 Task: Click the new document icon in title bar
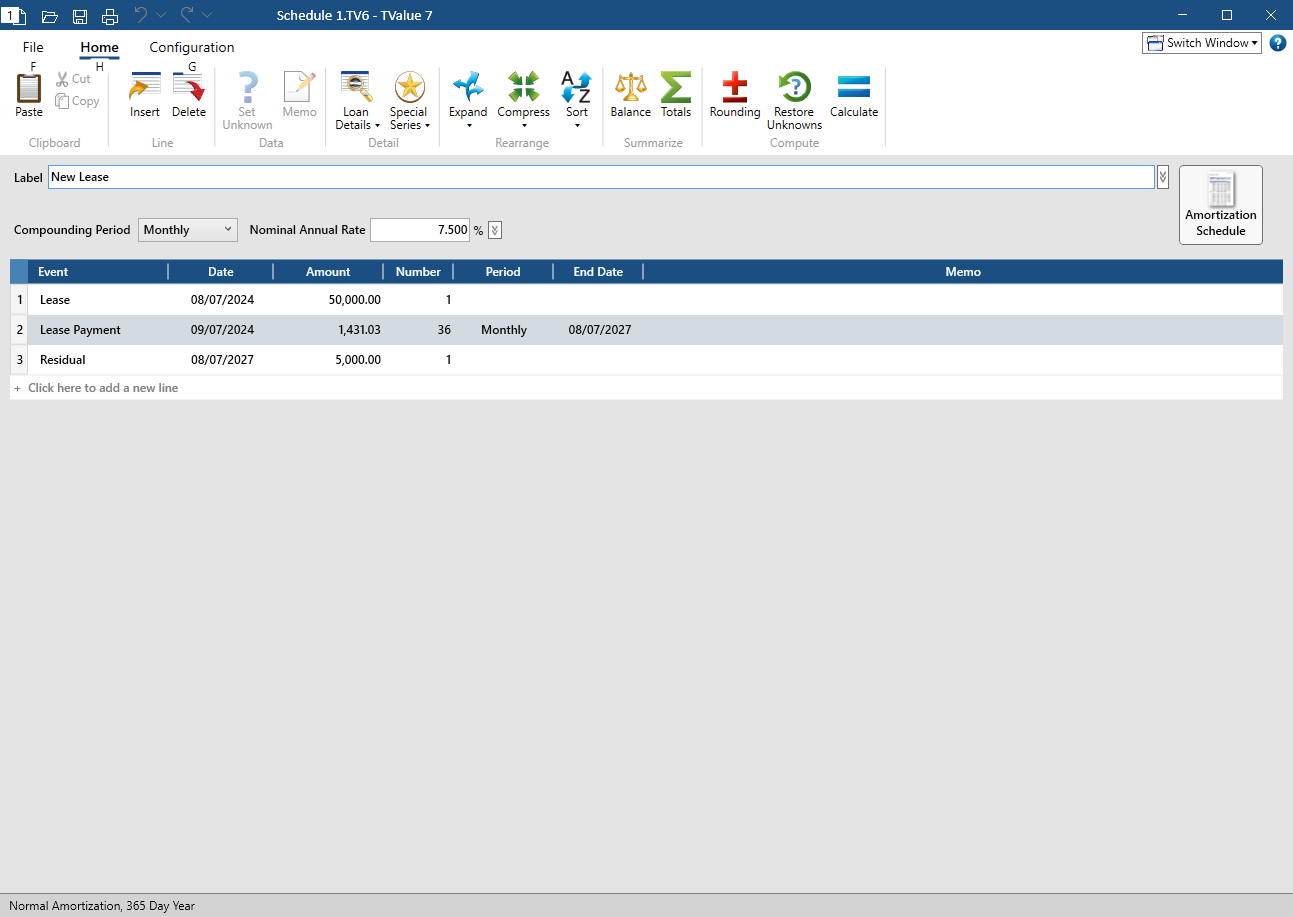(13, 15)
